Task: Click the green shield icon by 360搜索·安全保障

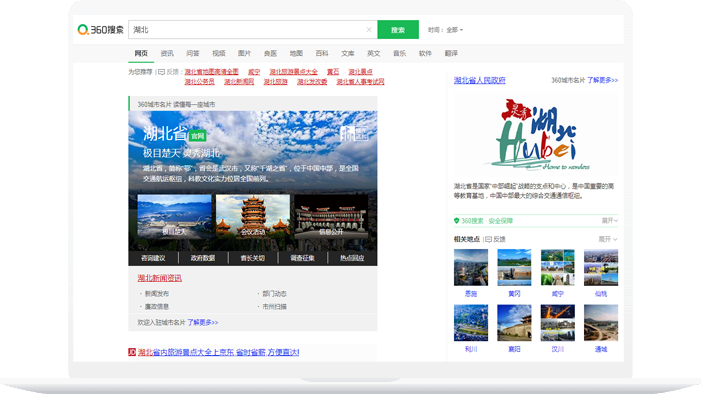Action: pos(456,220)
